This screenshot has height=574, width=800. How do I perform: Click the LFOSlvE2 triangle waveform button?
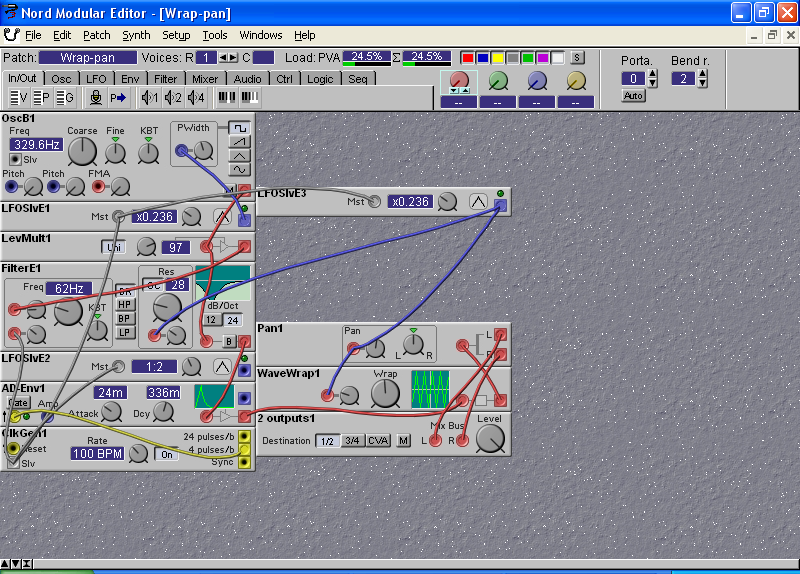pos(222,367)
